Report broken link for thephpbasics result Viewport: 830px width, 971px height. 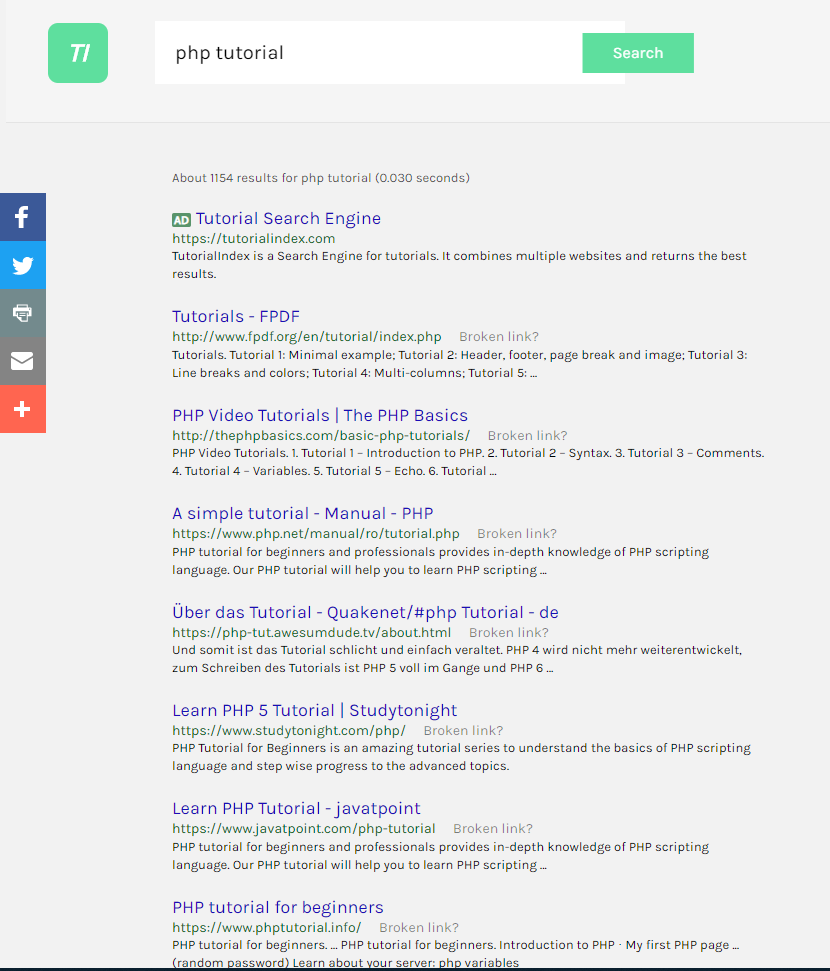click(527, 435)
